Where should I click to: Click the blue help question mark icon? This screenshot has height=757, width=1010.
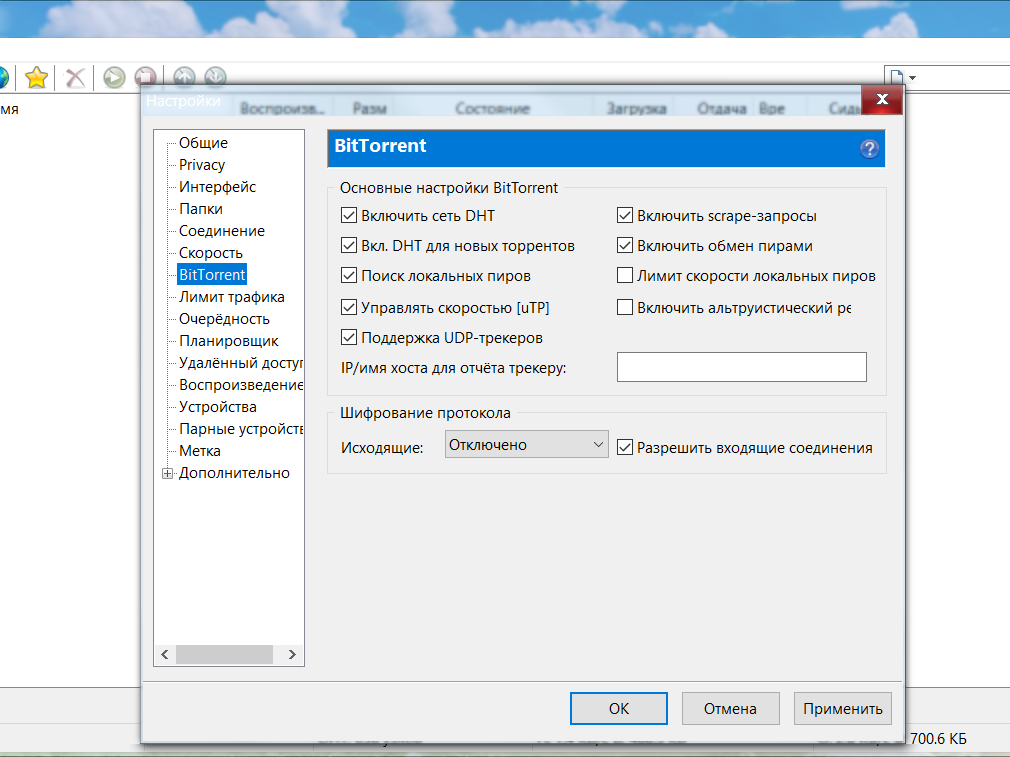[x=870, y=149]
